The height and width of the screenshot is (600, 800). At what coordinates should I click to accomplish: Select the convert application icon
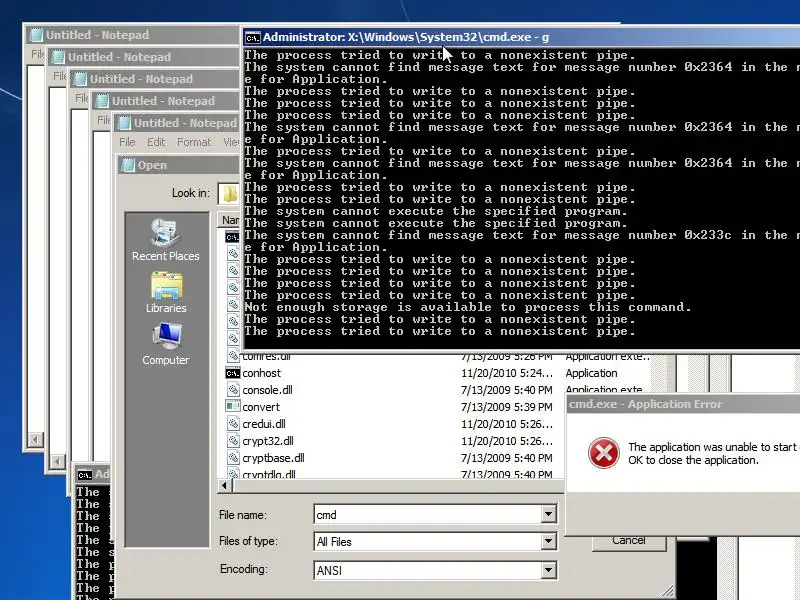233,407
